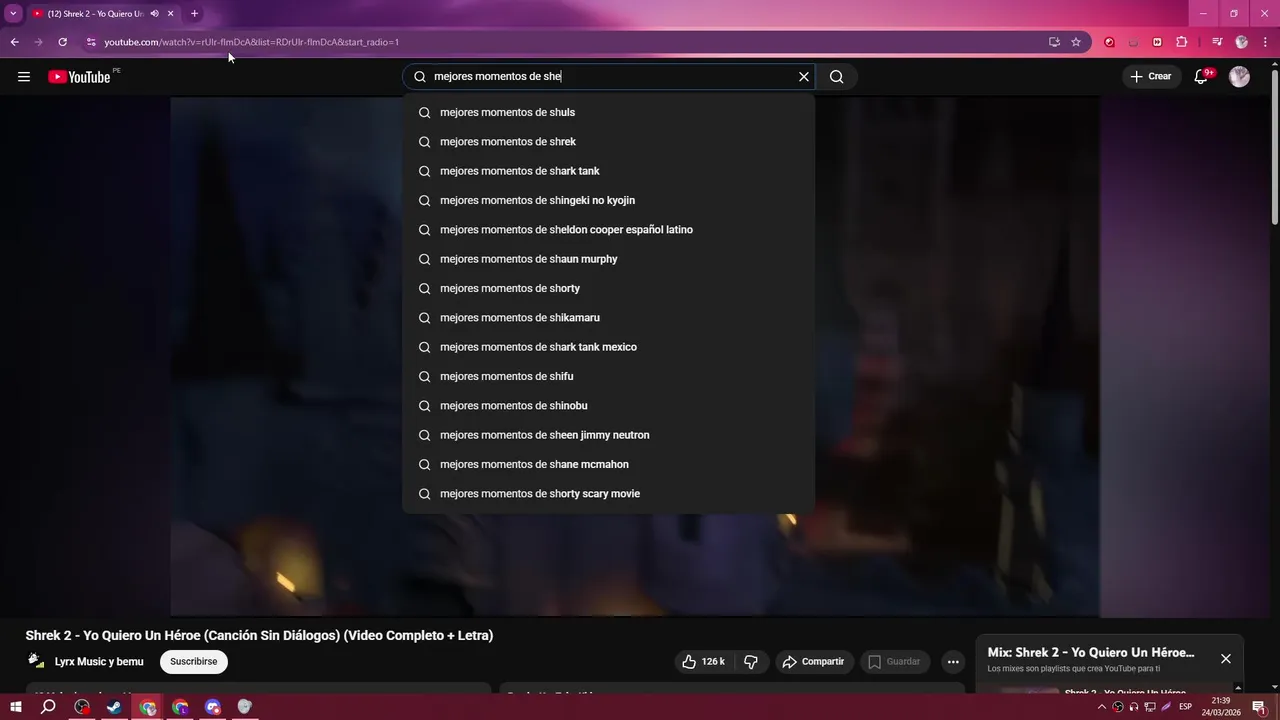Pick suggestion "mejores momentos de shane mcmahon"
The image size is (1280, 720).
pos(608,464)
